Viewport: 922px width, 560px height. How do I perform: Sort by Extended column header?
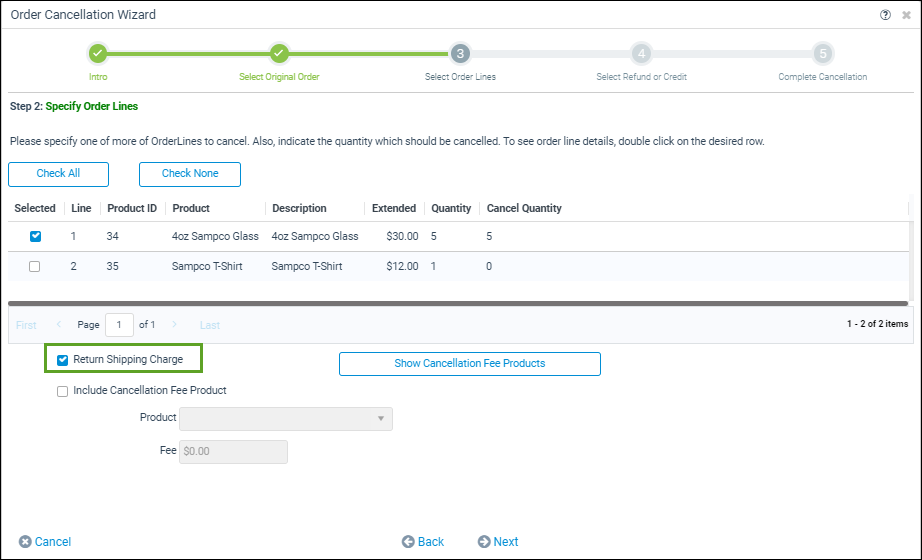[394, 208]
